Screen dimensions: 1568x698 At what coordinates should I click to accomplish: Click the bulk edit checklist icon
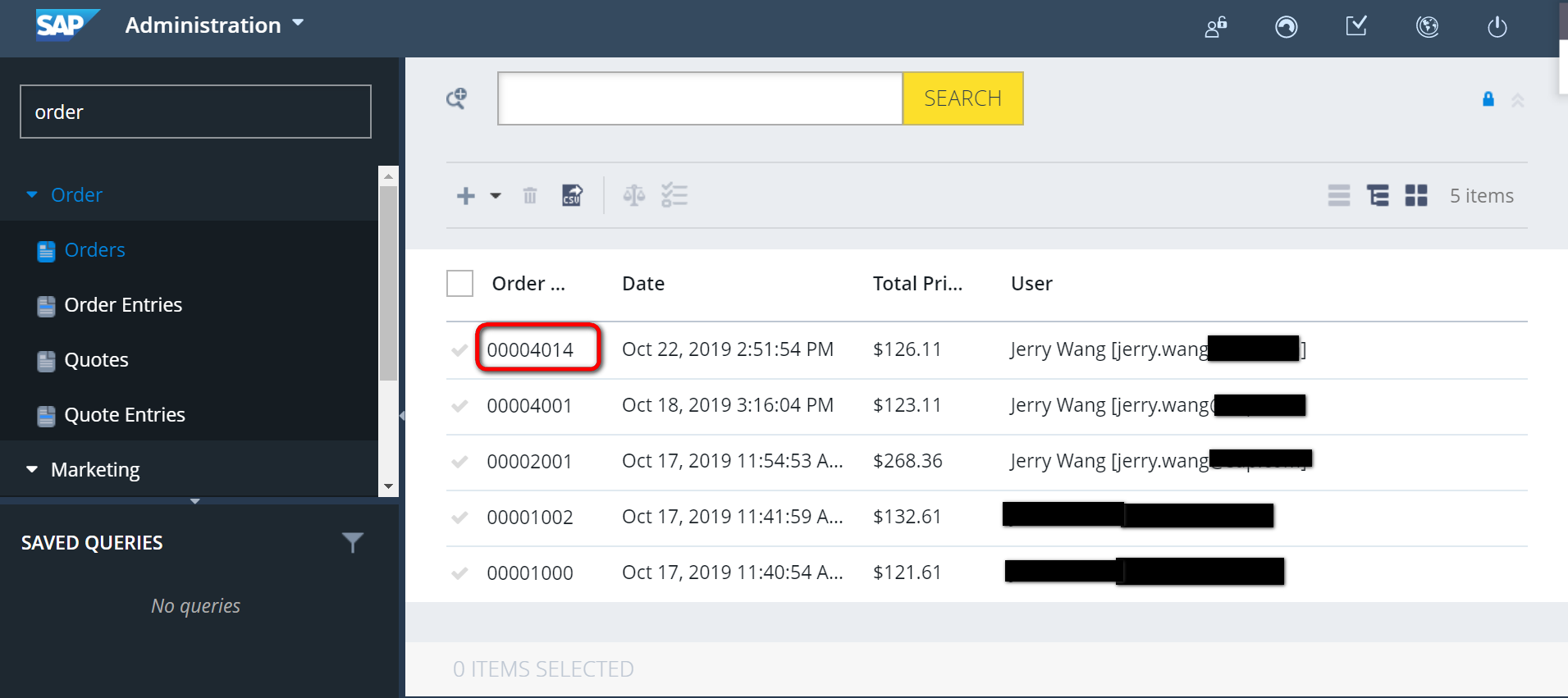click(674, 195)
